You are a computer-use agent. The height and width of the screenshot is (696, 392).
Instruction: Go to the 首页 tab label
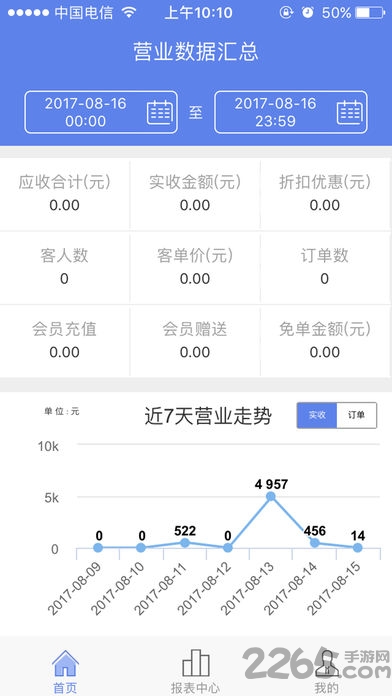[x=65, y=688]
